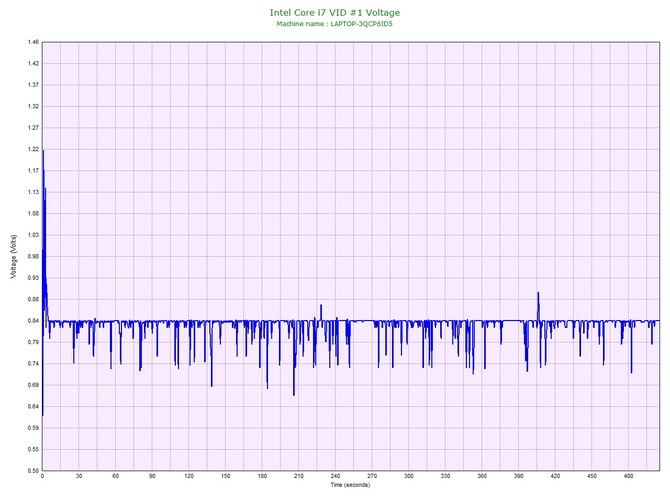This screenshot has height=502, width=670.
Task: Click the 1.46 voltage axis value
Action: coord(33,42)
